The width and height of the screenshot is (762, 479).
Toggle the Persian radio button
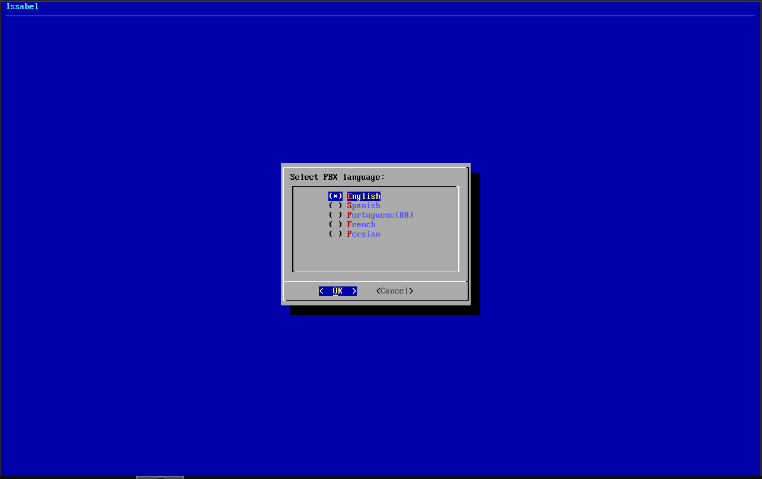(335, 234)
